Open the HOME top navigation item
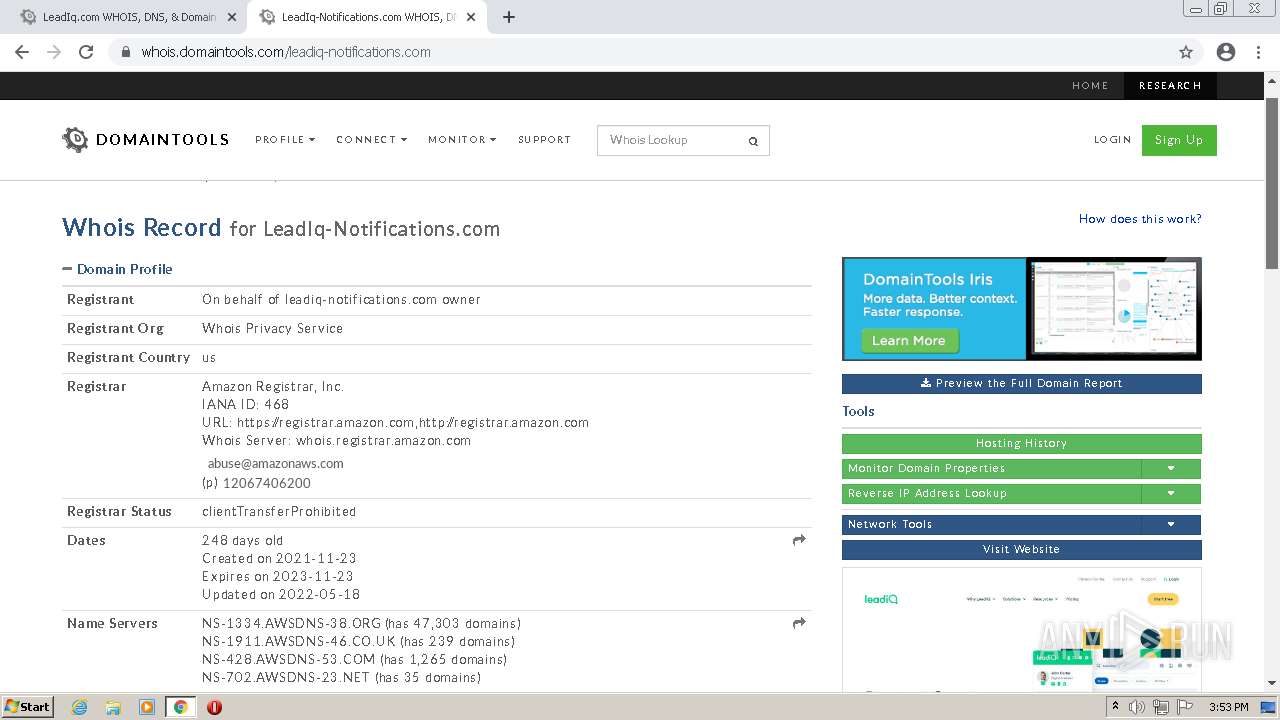Viewport: 1280px width, 720px height. pos(1090,86)
